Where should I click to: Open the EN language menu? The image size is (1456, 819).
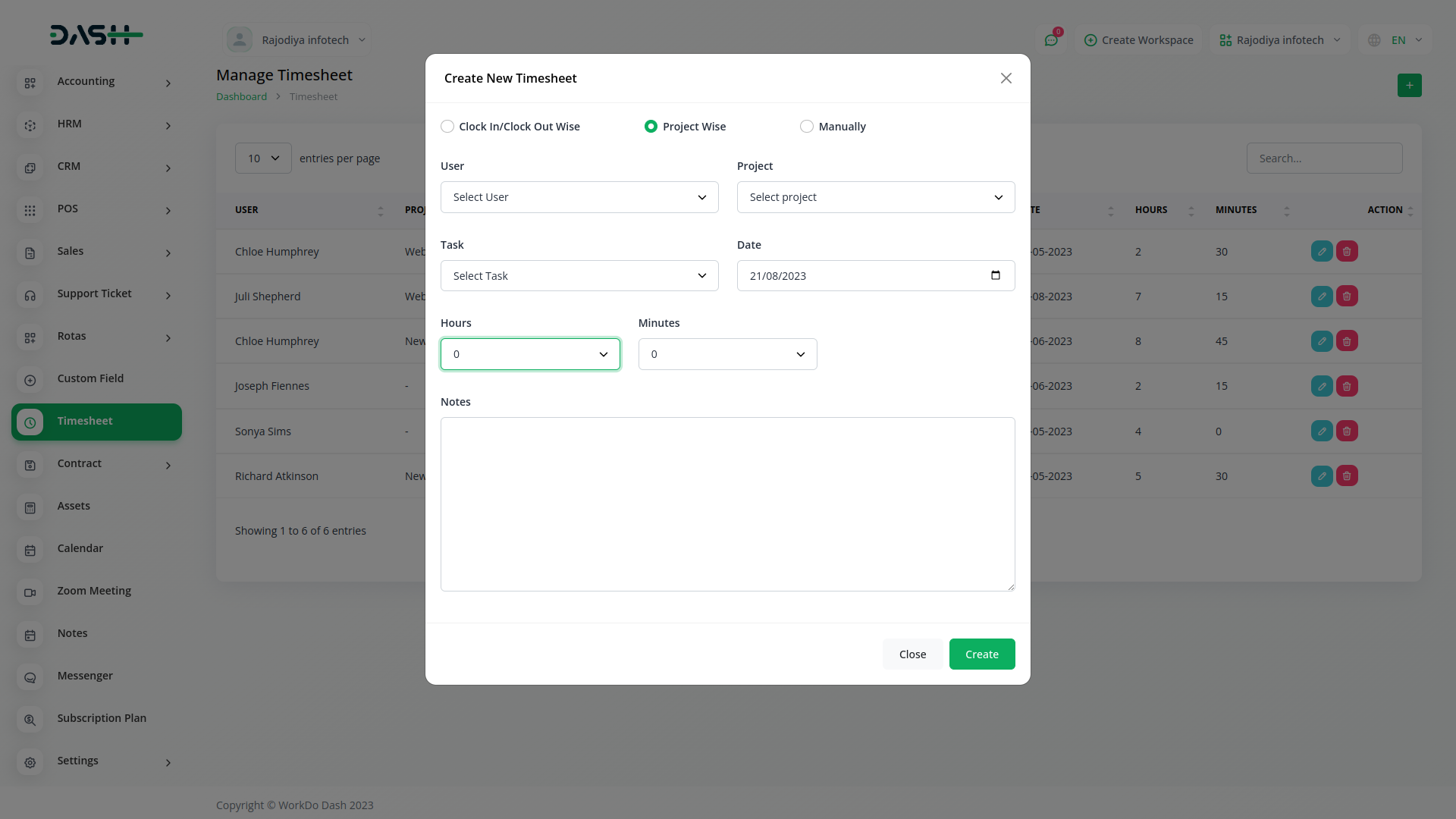(1400, 39)
